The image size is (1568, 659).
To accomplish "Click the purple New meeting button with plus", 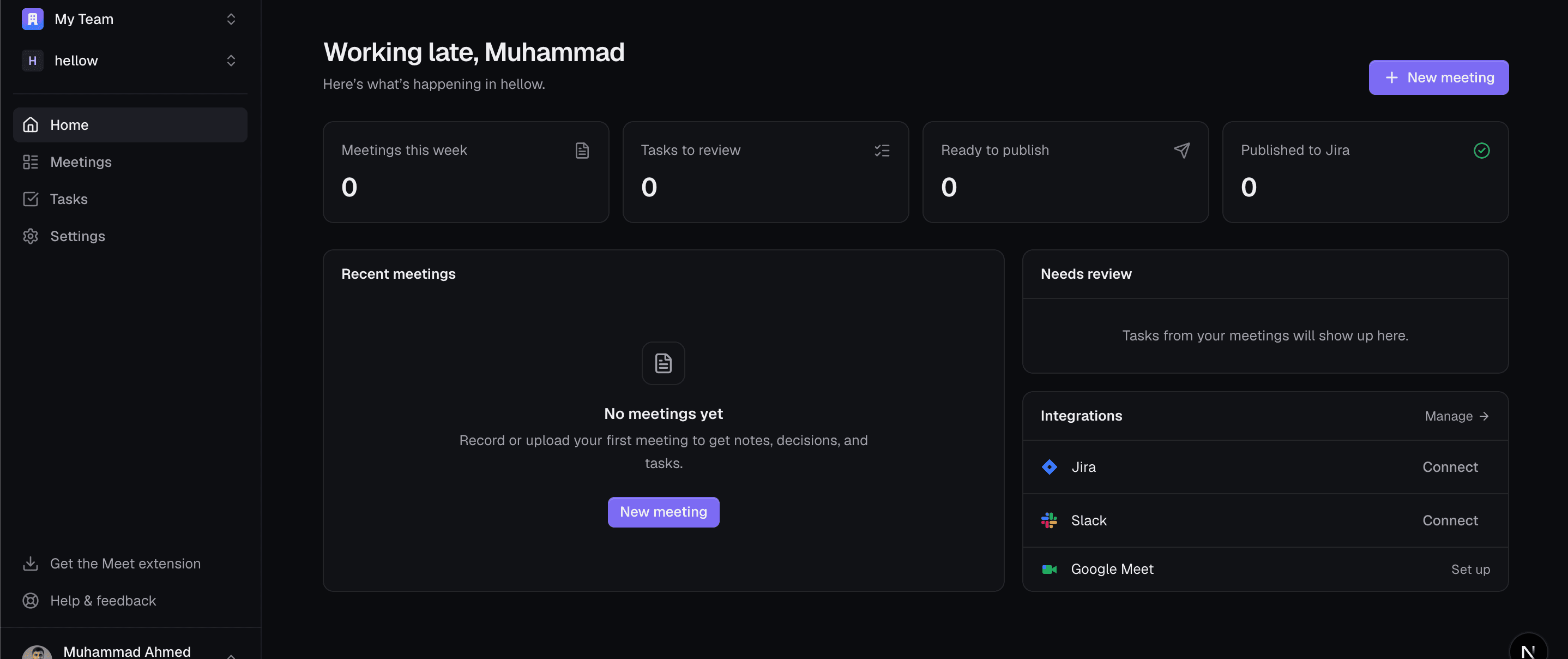I will [1438, 77].
